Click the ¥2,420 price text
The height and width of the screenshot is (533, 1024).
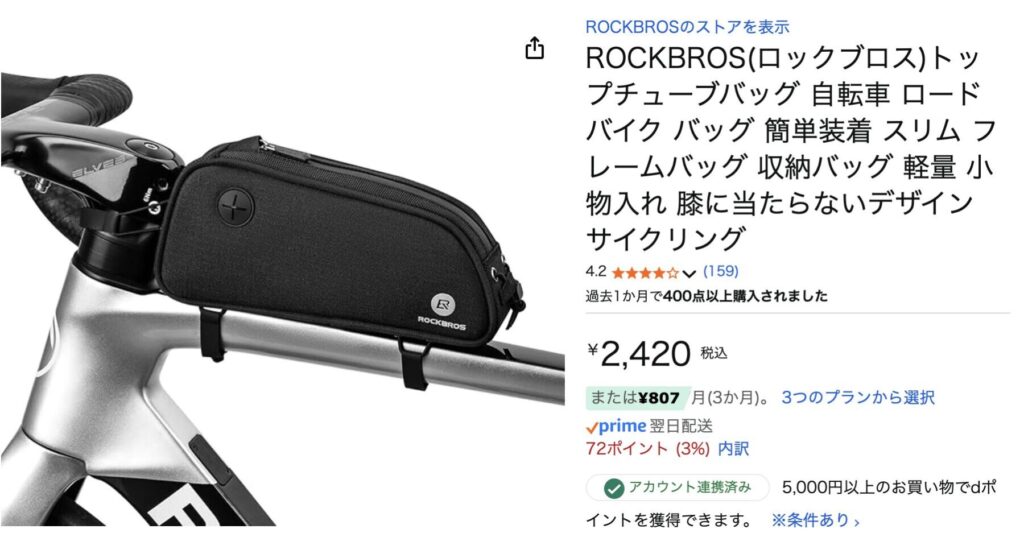point(639,353)
